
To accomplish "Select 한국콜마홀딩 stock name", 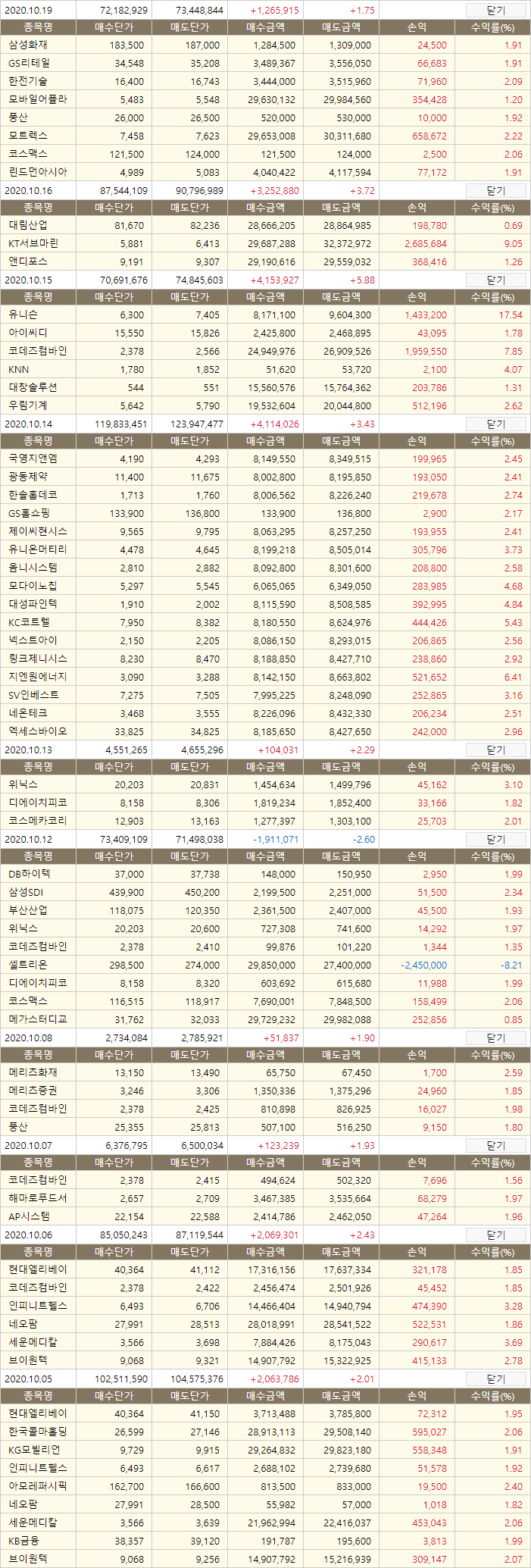I will (x=38, y=1432).
